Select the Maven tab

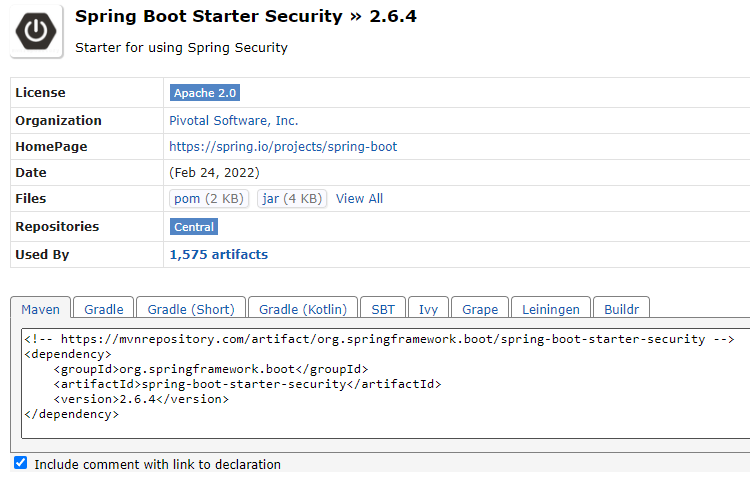coord(41,309)
